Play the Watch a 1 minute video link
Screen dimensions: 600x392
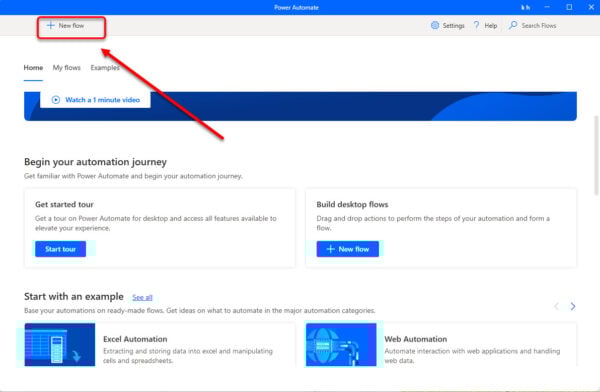coord(96,100)
